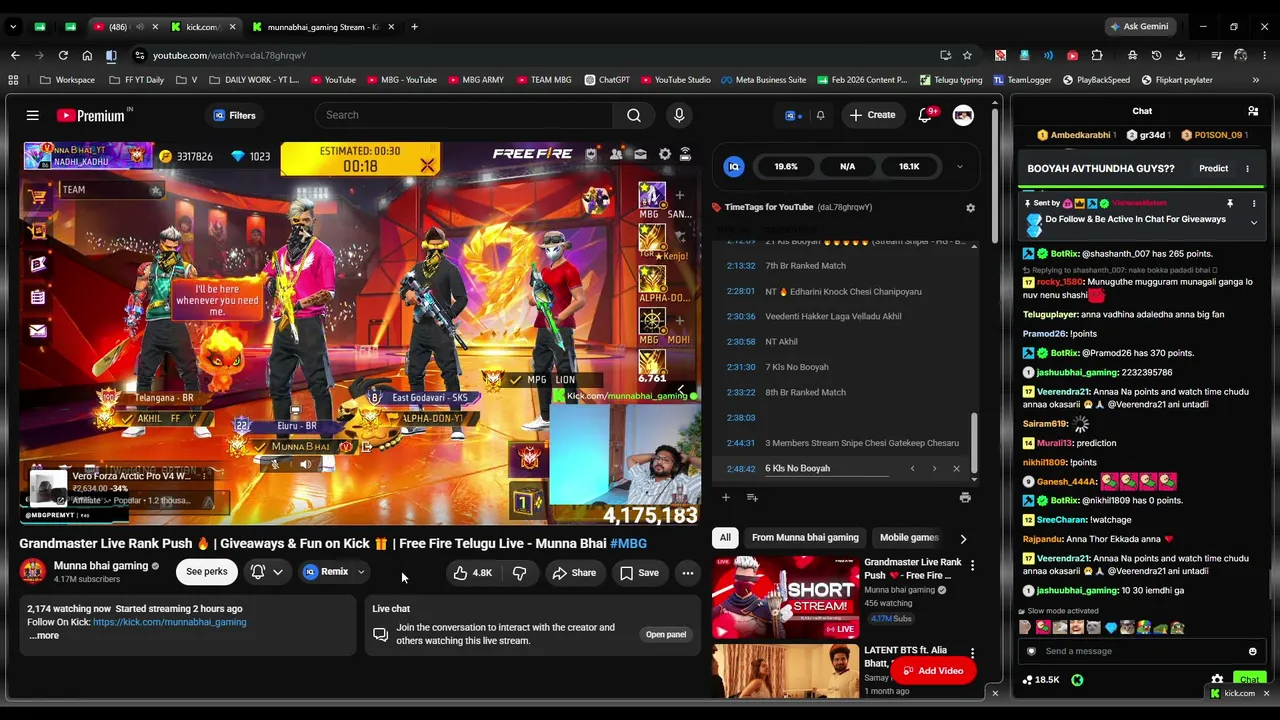Navigate back in the browser
The width and height of the screenshot is (1280, 720).
click(x=15, y=55)
